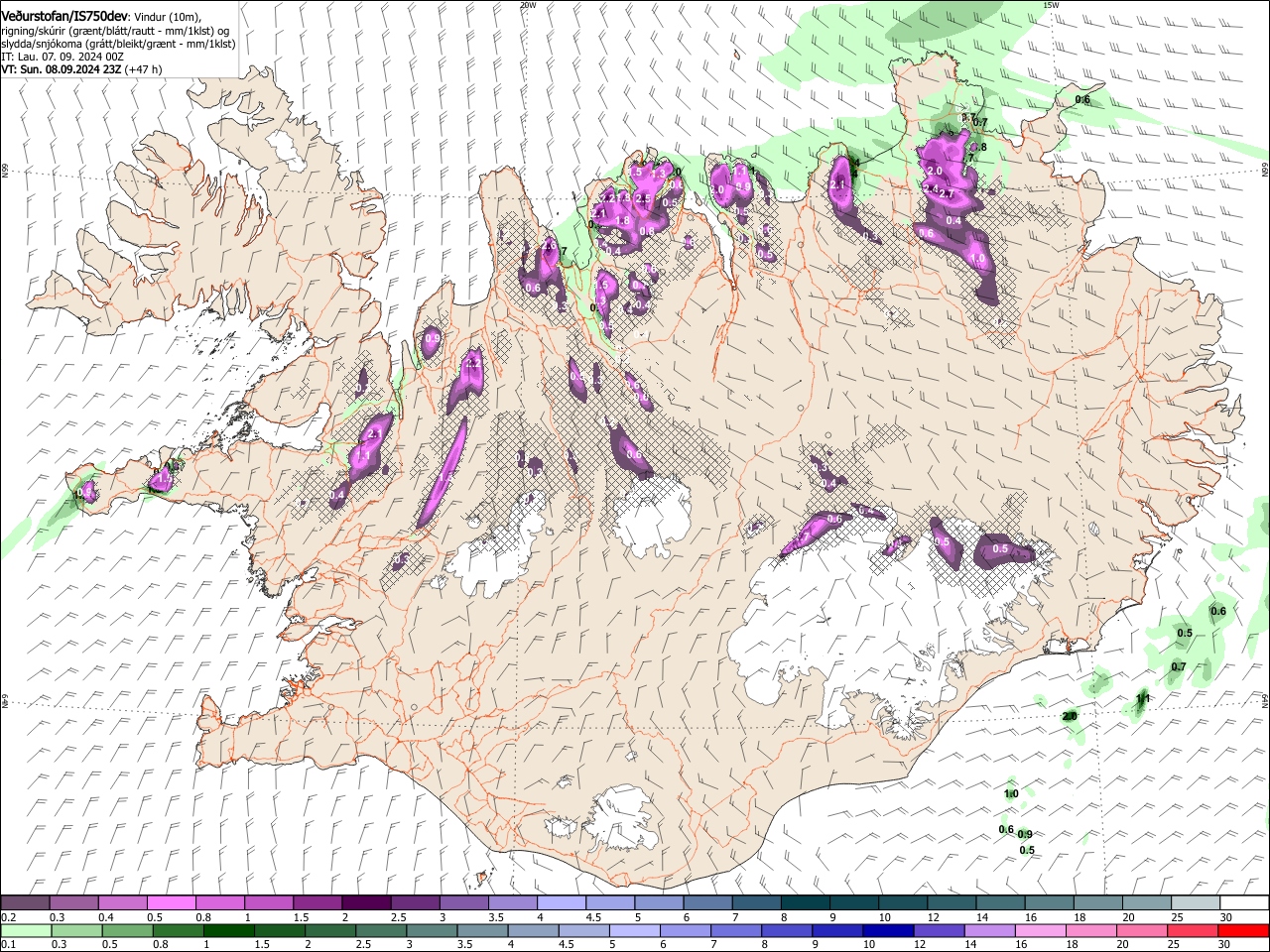Click the 'Veðurstofan/IS750dev' map title

click(x=63, y=17)
